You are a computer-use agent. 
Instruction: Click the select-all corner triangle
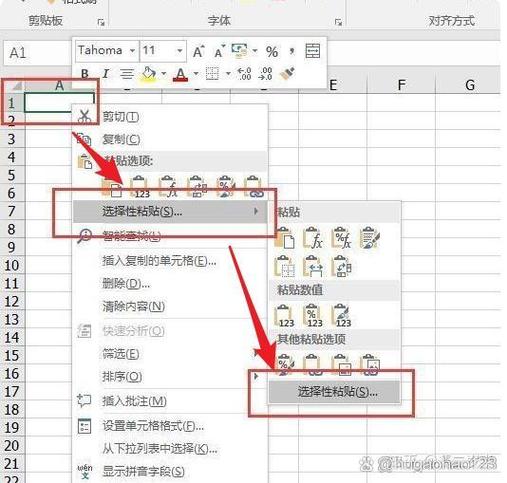pos(17,86)
